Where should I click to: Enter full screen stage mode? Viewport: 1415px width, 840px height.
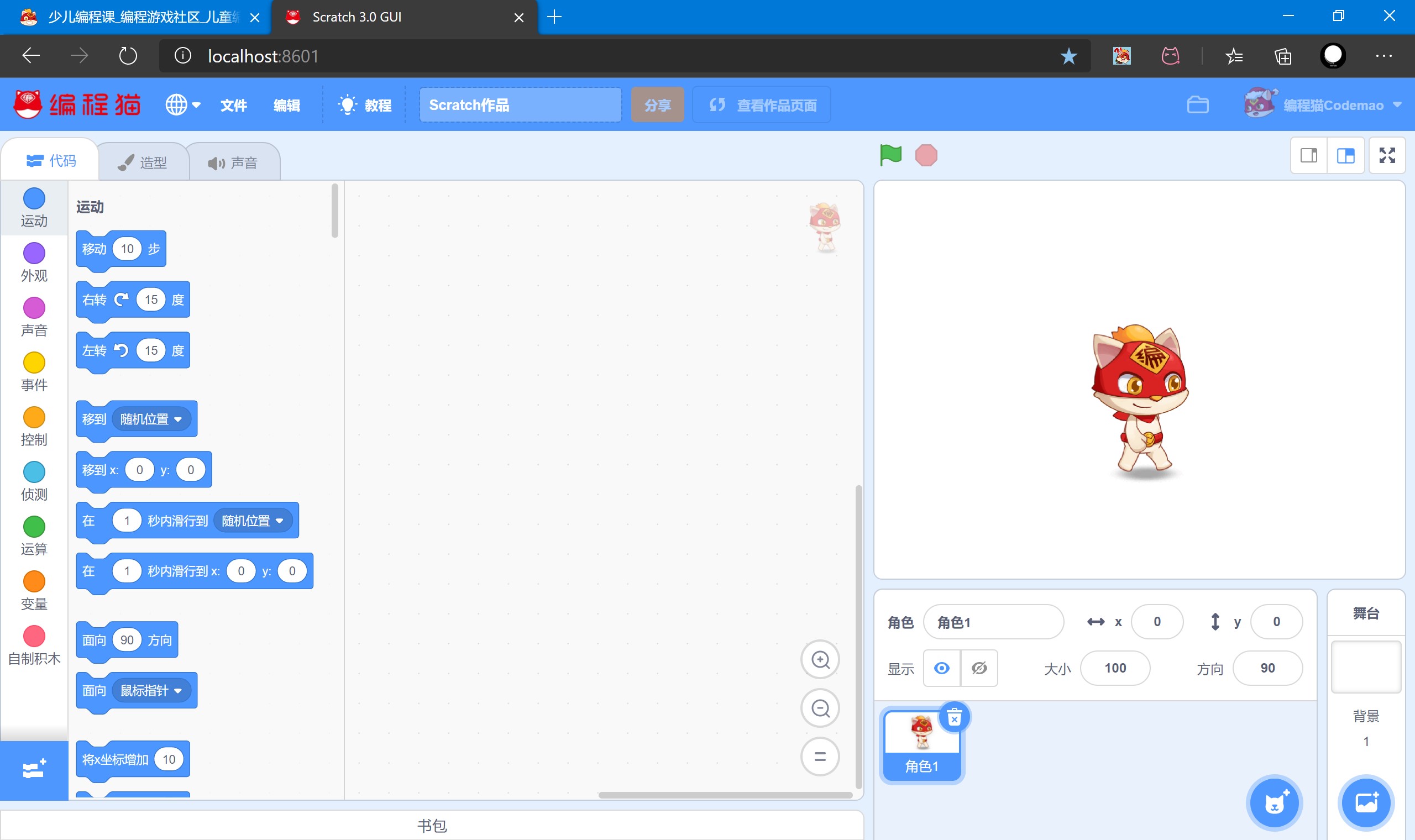(x=1387, y=155)
